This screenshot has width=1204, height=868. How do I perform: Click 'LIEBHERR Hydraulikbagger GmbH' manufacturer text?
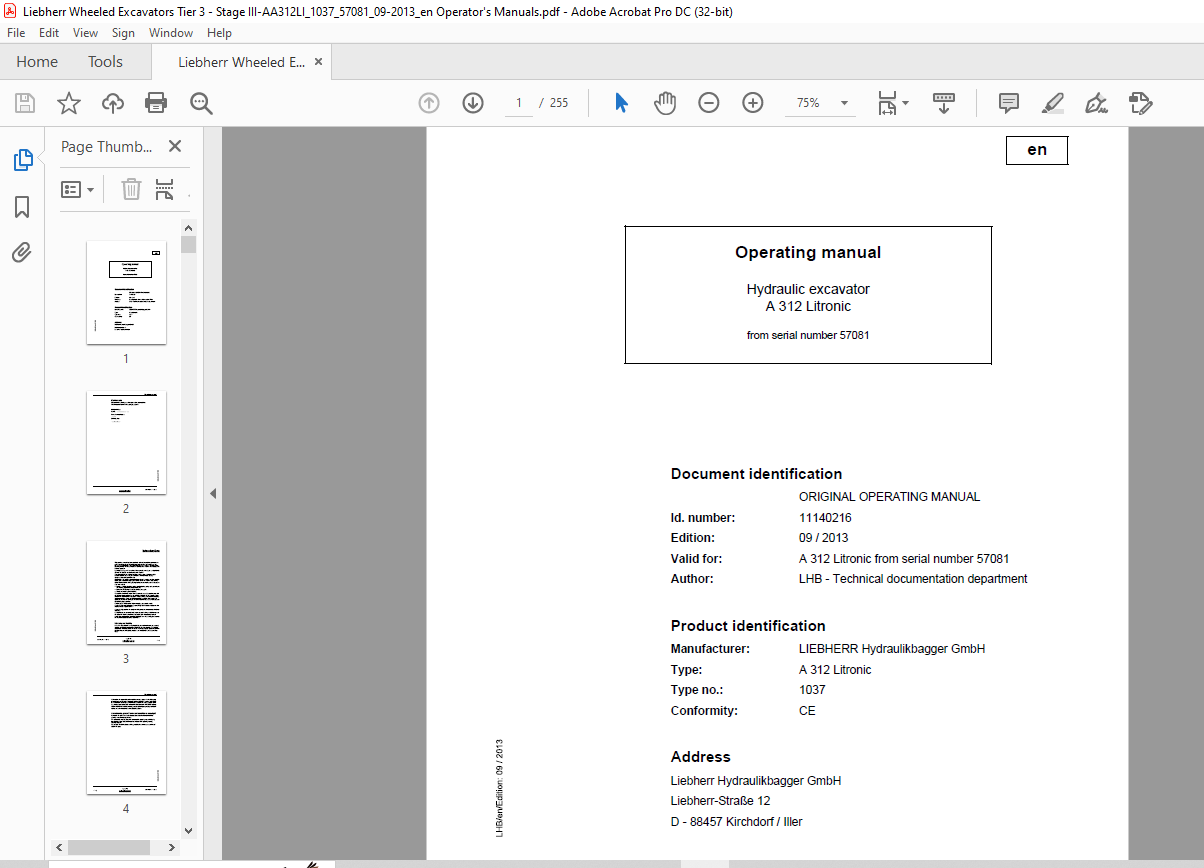tap(892, 649)
